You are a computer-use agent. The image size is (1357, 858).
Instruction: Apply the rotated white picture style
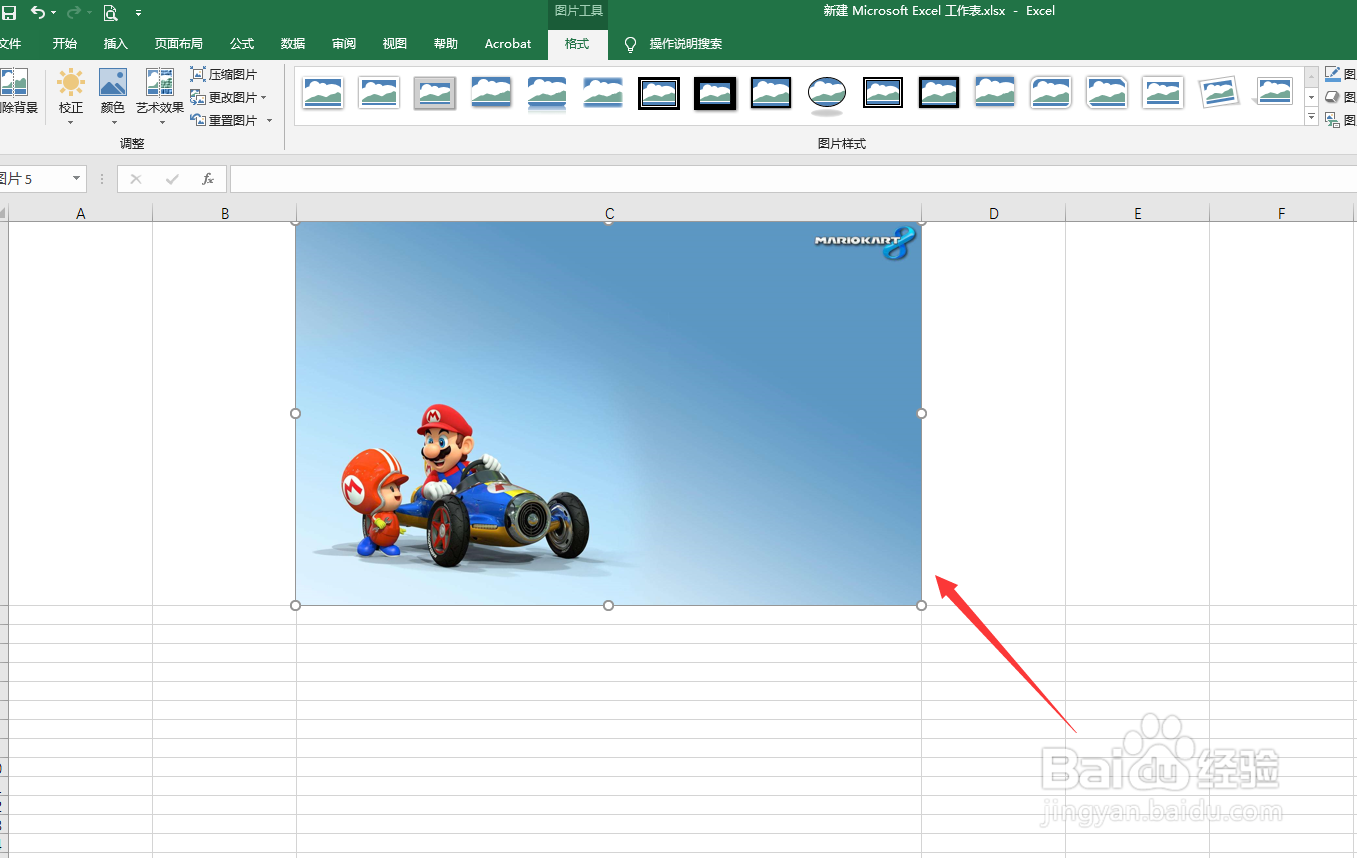tap(1219, 93)
